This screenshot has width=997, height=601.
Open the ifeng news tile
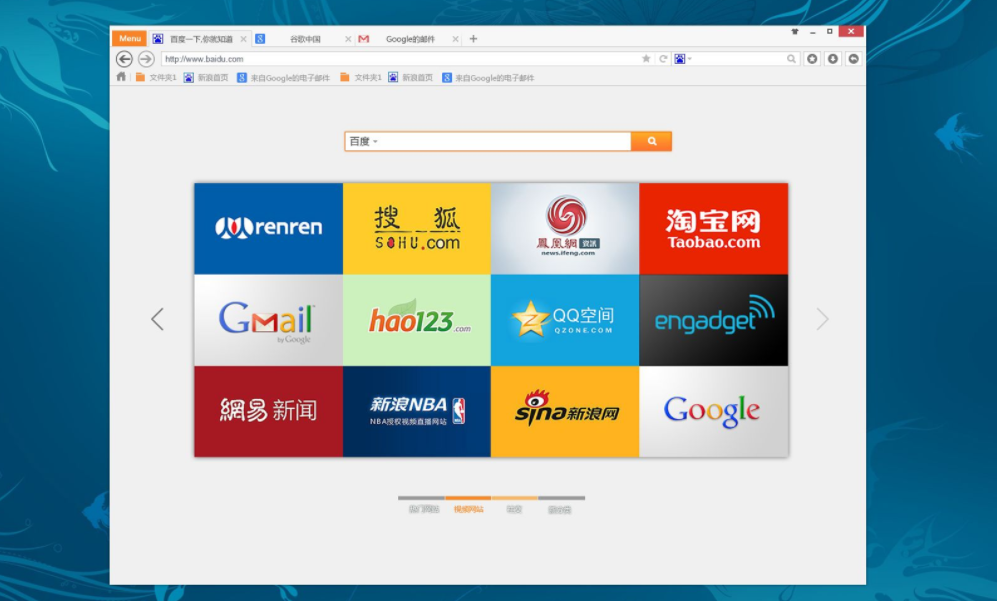coord(565,228)
